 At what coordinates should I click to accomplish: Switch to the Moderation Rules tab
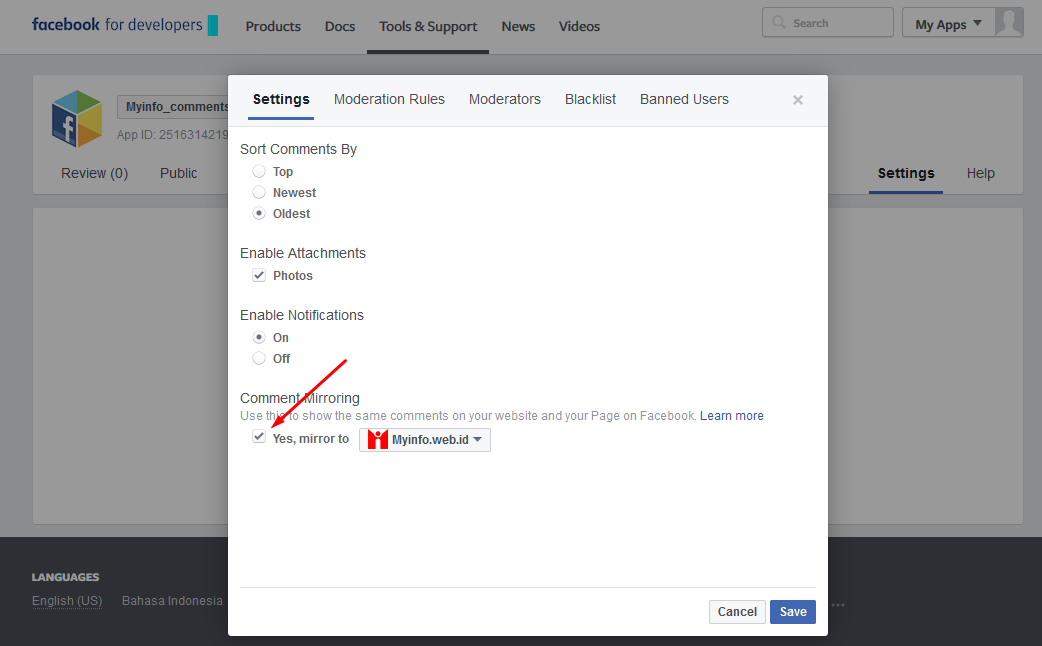[389, 100]
